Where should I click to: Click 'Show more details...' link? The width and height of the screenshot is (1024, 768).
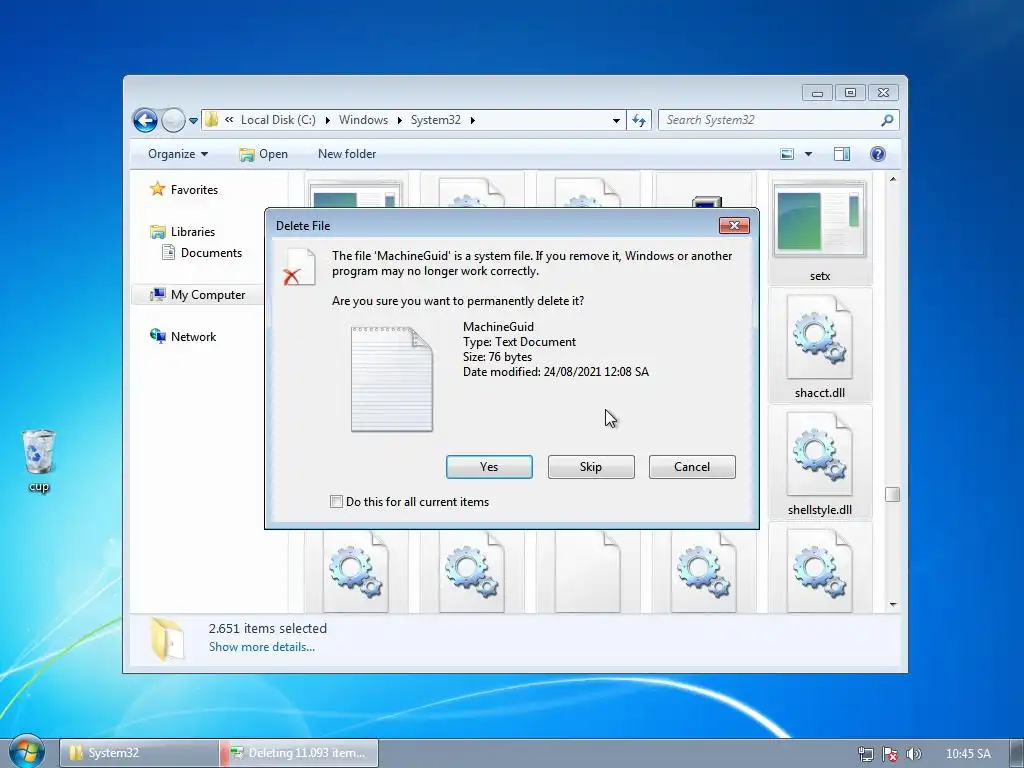point(262,647)
